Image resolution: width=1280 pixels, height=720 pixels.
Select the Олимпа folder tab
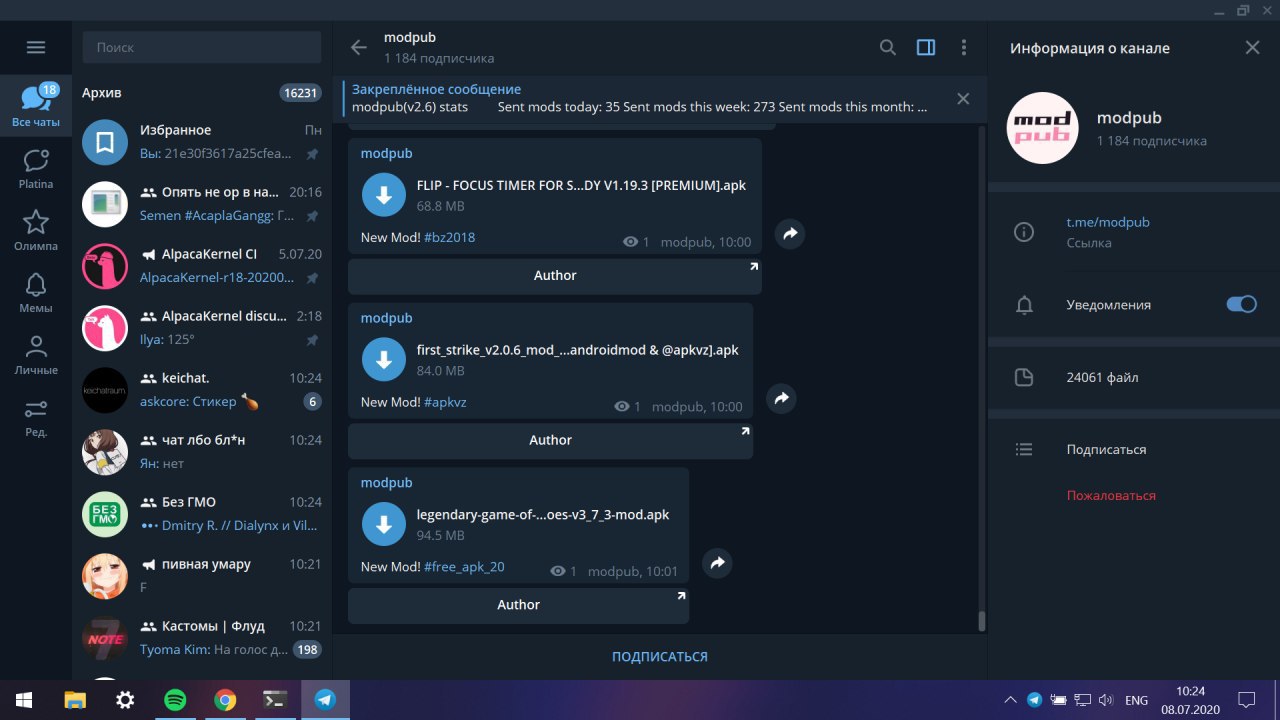click(36, 231)
